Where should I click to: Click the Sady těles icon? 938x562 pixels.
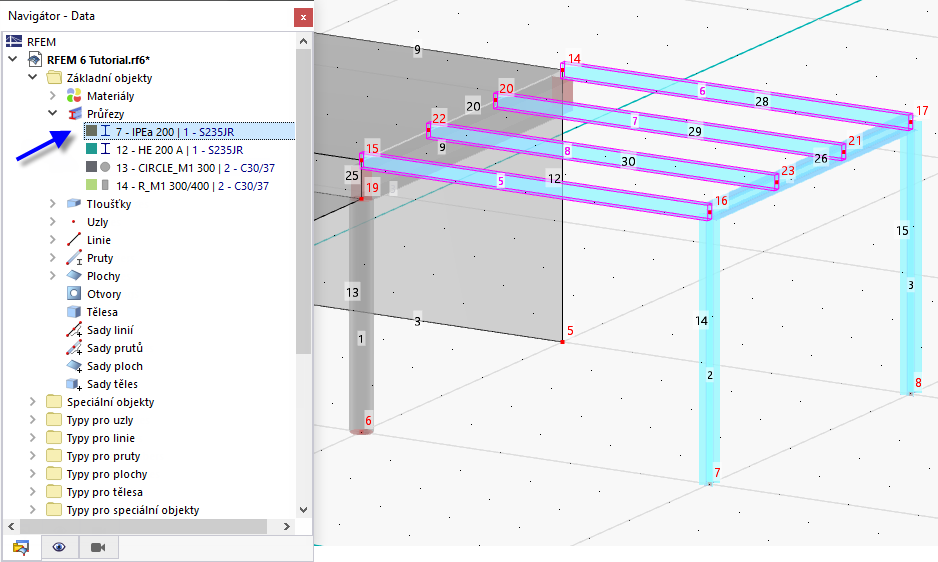(x=74, y=384)
